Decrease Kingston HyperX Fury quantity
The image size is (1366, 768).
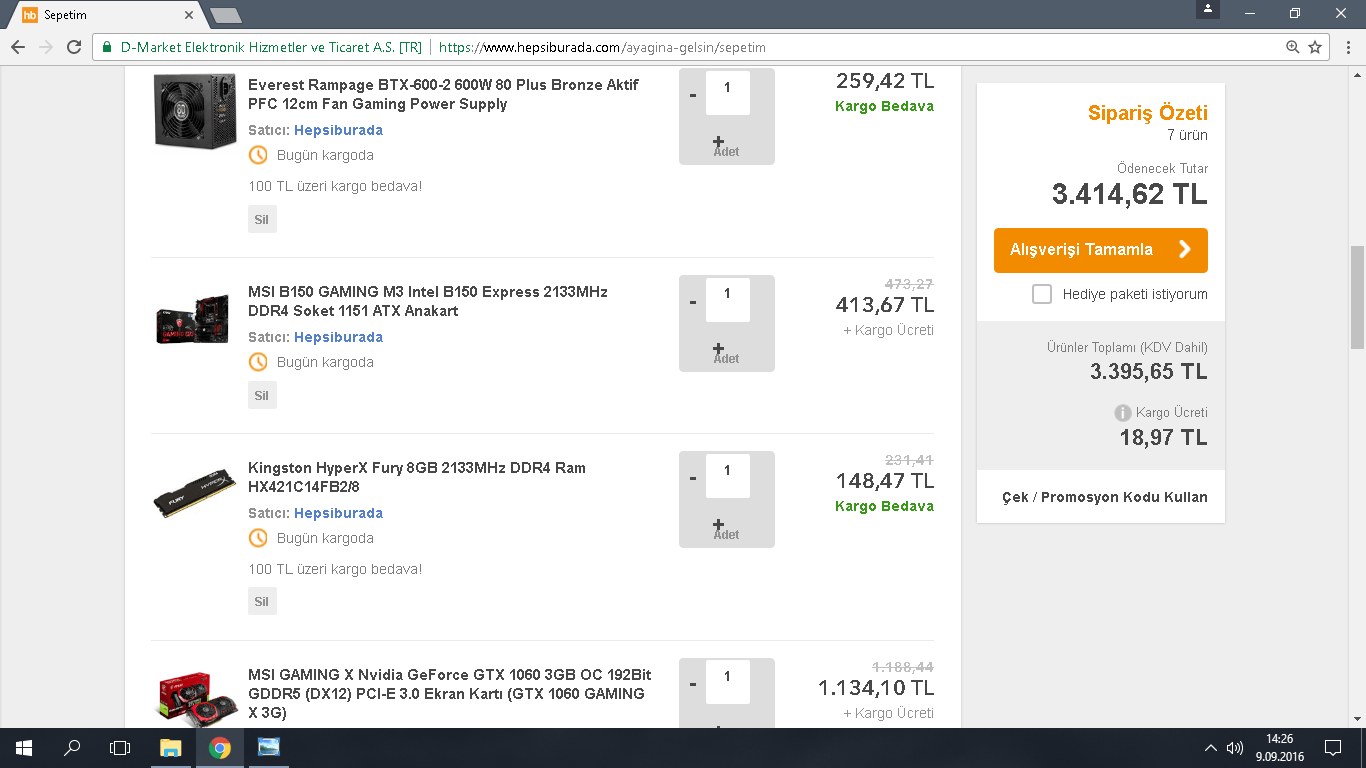click(x=693, y=477)
